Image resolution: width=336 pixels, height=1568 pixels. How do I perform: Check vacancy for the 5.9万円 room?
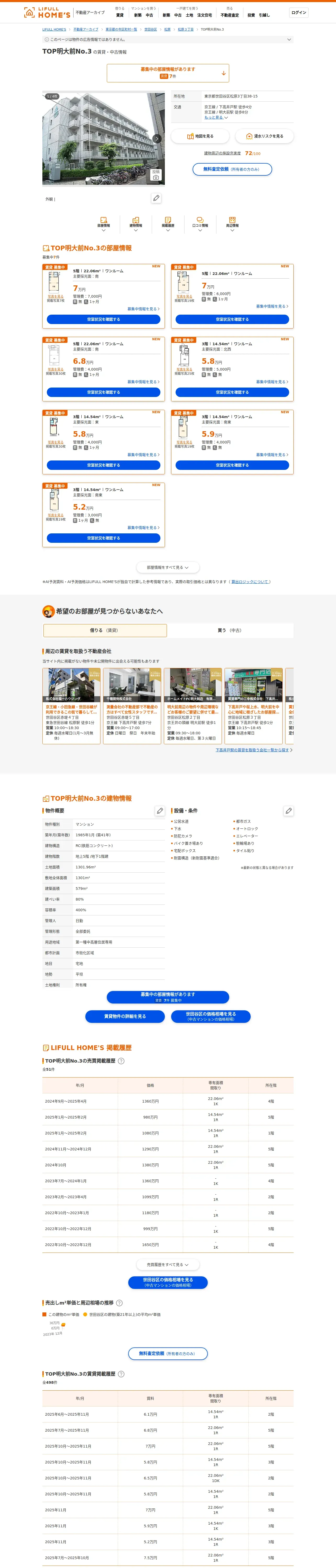coord(232,466)
